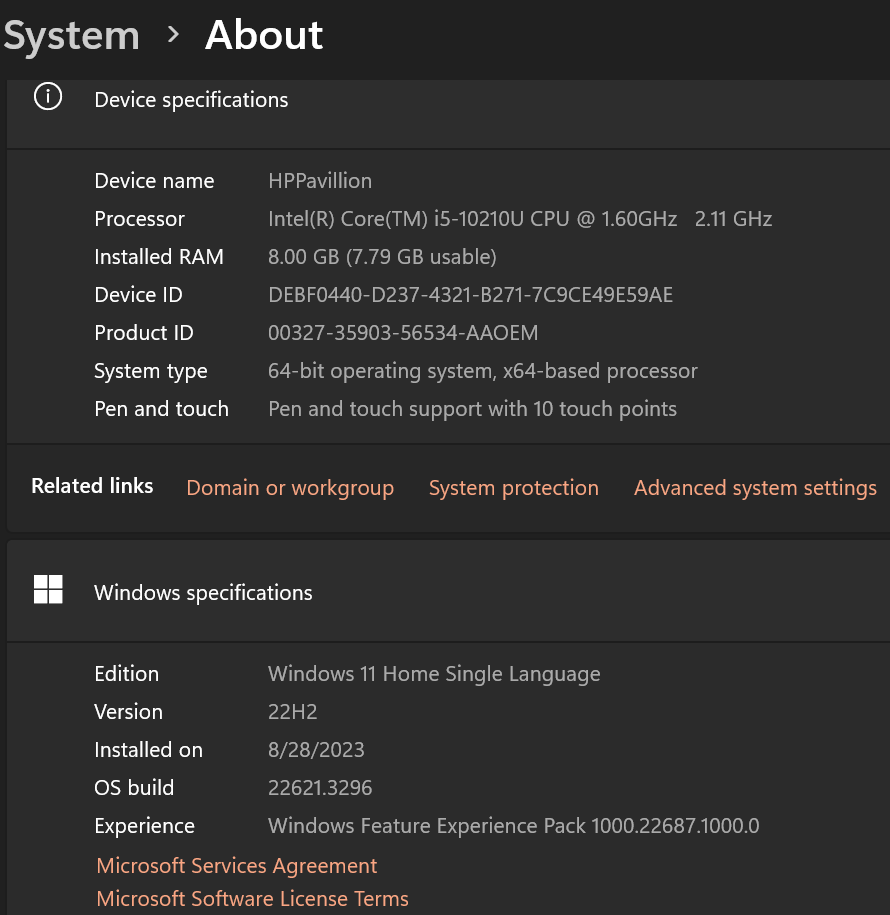This screenshot has height=915, width=890.
Task: Open the Microsoft Services Agreement
Action: point(236,866)
